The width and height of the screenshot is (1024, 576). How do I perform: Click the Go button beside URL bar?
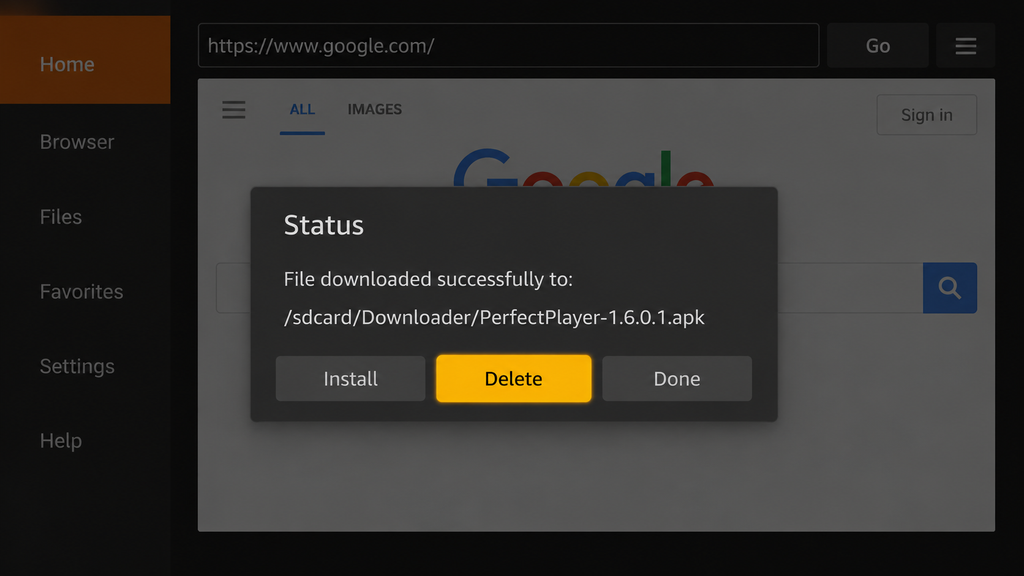[x=878, y=45]
